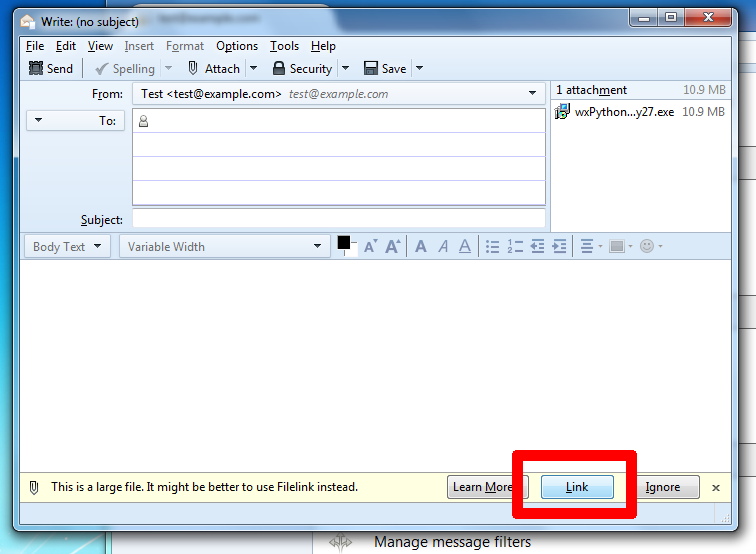Click the Subject input field

(338, 219)
